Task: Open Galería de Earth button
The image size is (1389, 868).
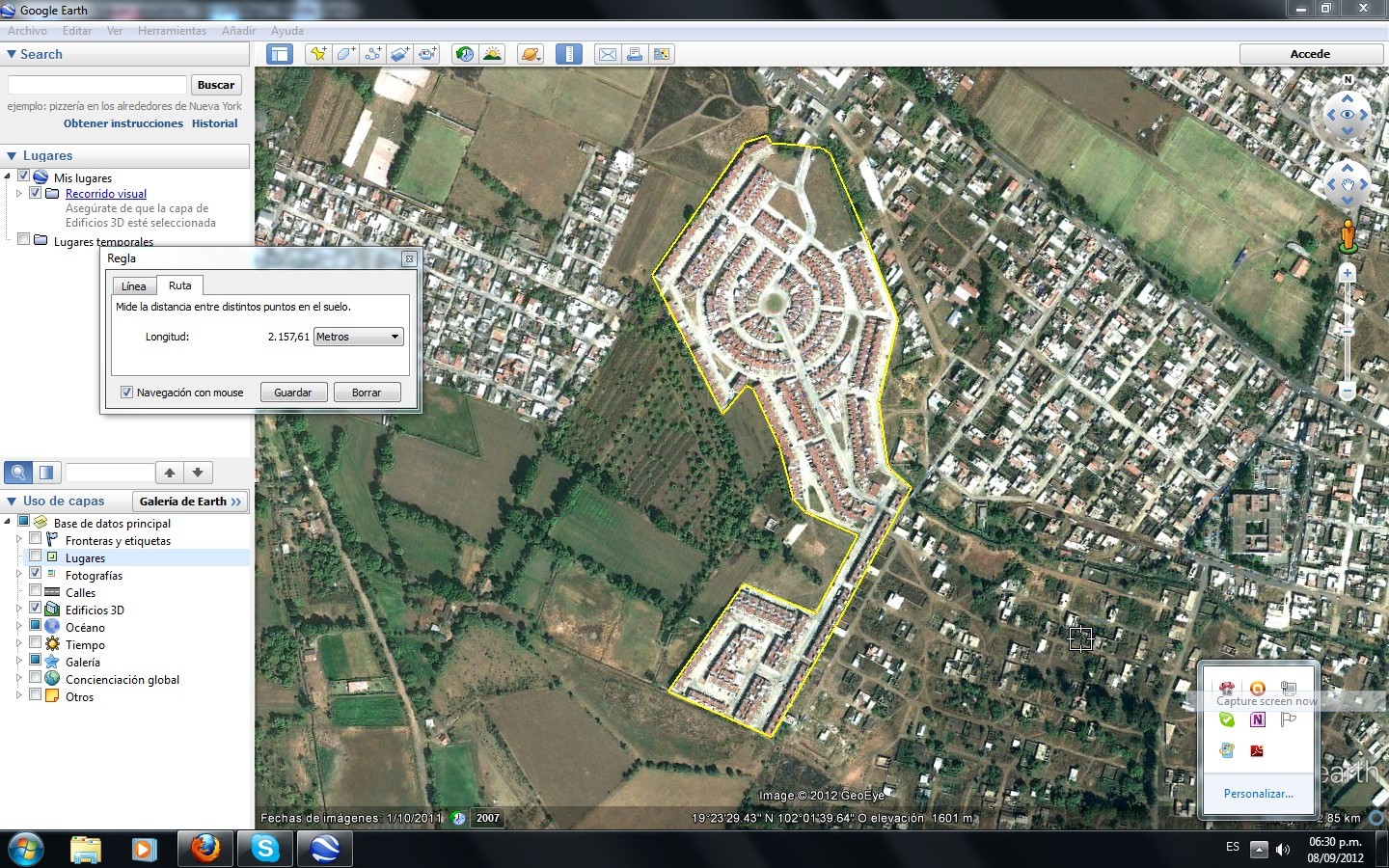Action: 190,502
